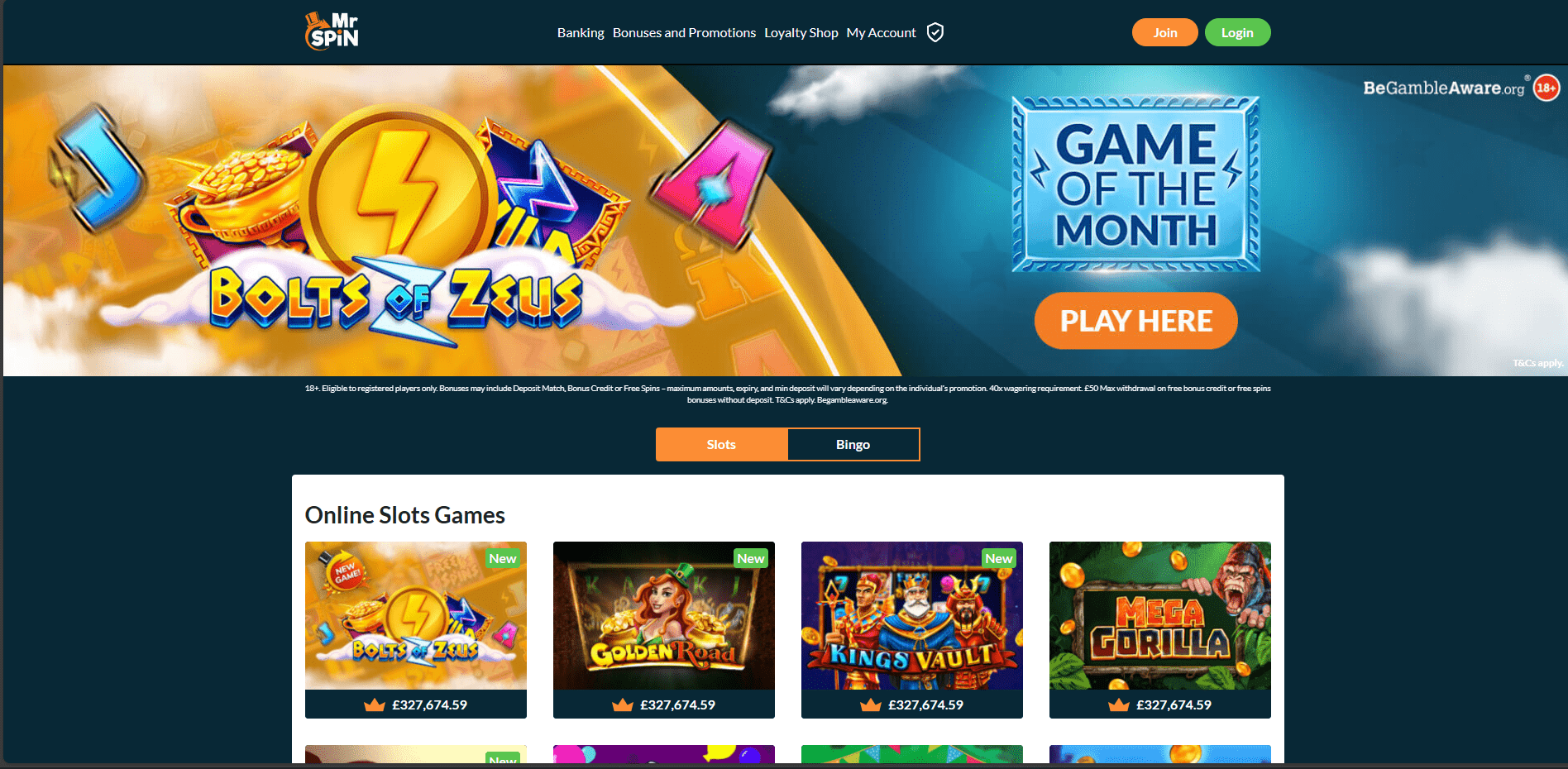
Task: Click the shield icon beside My Account
Action: click(935, 32)
